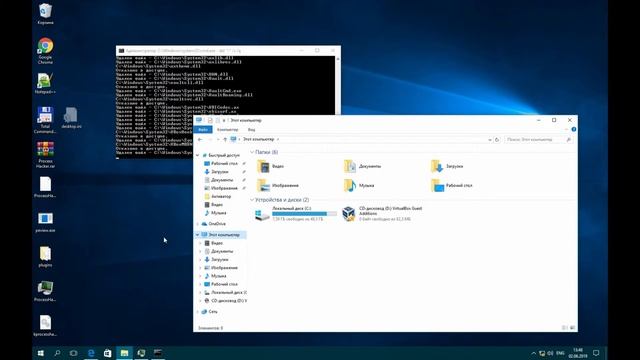Click the command prompt vertical scrollbar
Screen dimensions: 640x360
point(338,86)
